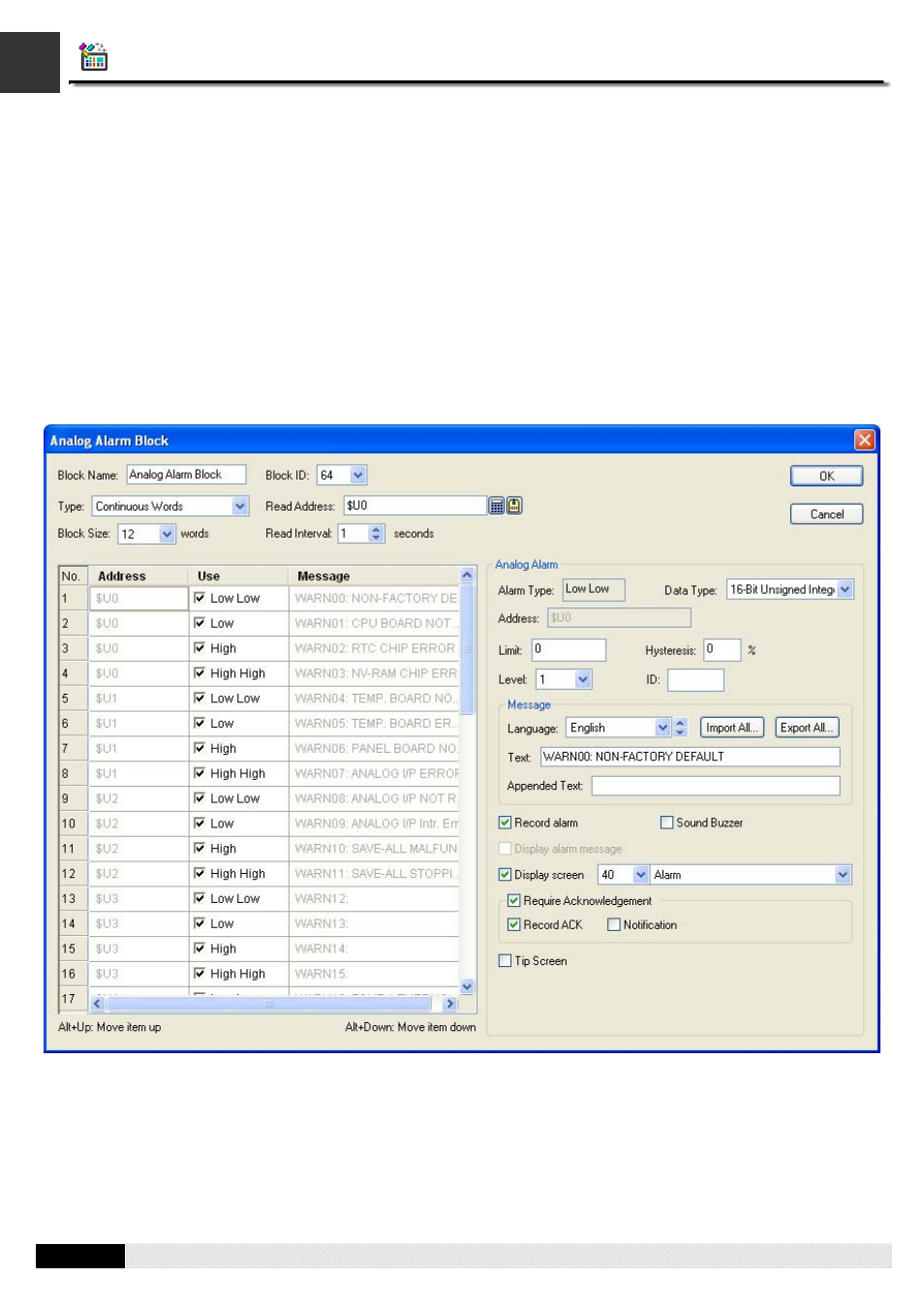Click the Cancel button
Screen dimensions: 924x1308
point(826,514)
